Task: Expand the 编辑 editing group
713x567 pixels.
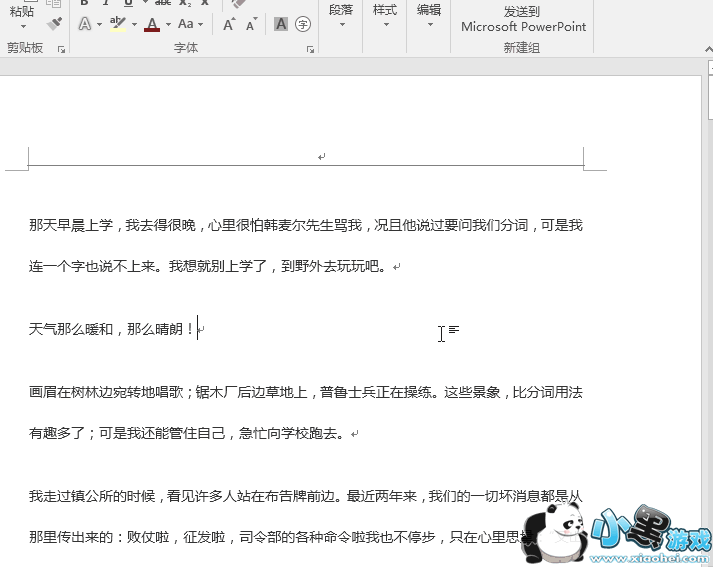Action: click(429, 15)
